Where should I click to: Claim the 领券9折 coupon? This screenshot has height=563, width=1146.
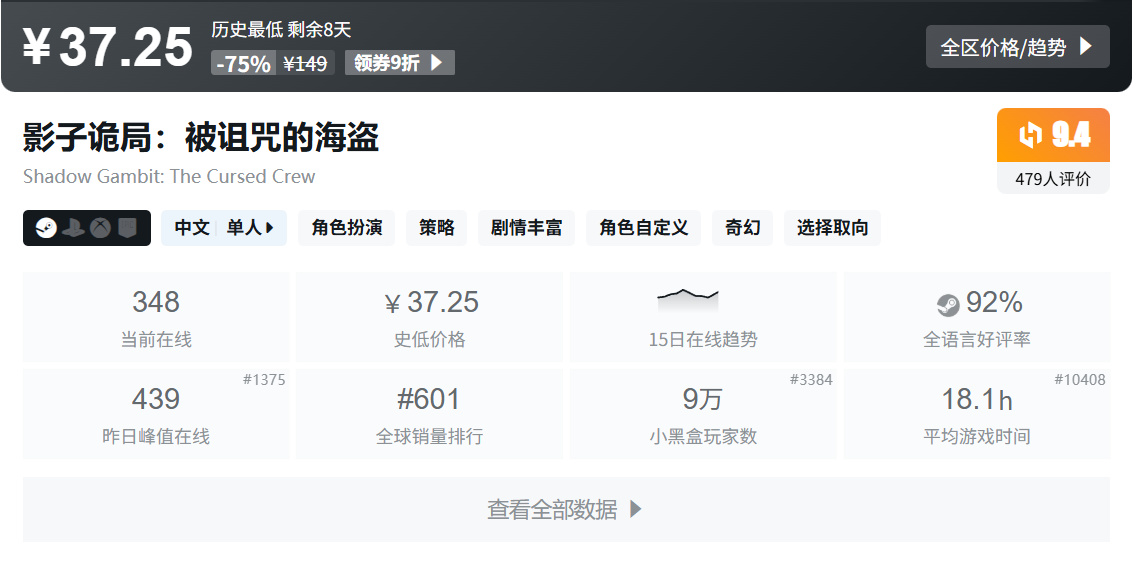(400, 63)
